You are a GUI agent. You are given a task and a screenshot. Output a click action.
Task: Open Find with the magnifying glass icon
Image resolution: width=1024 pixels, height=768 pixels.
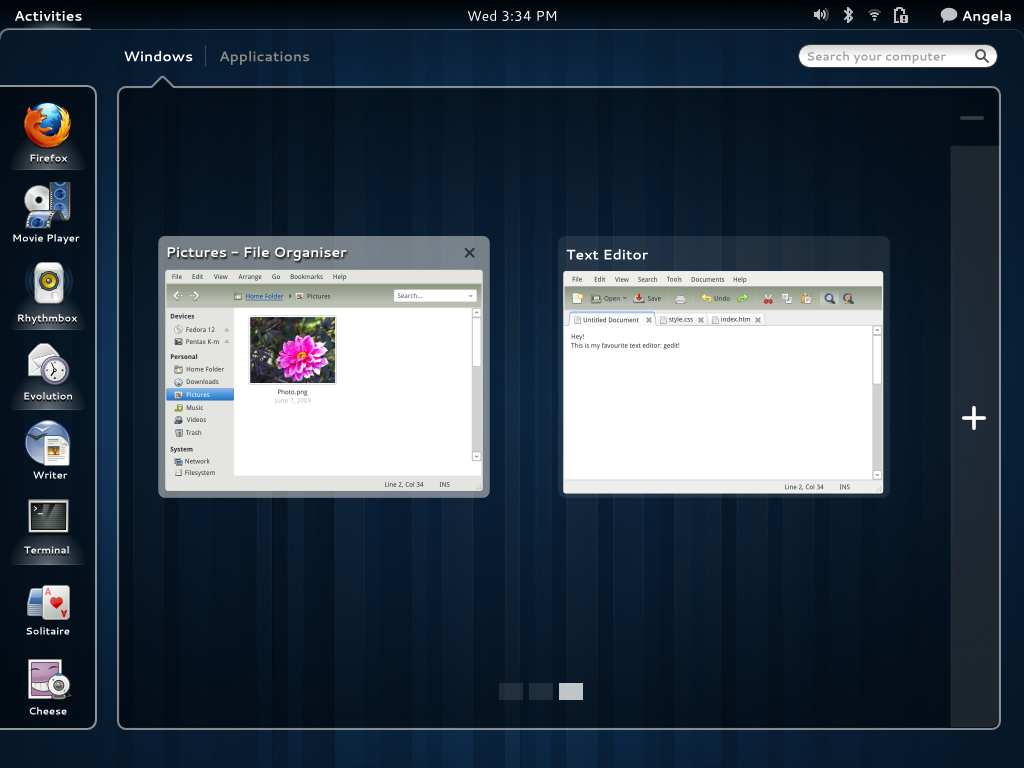click(830, 298)
